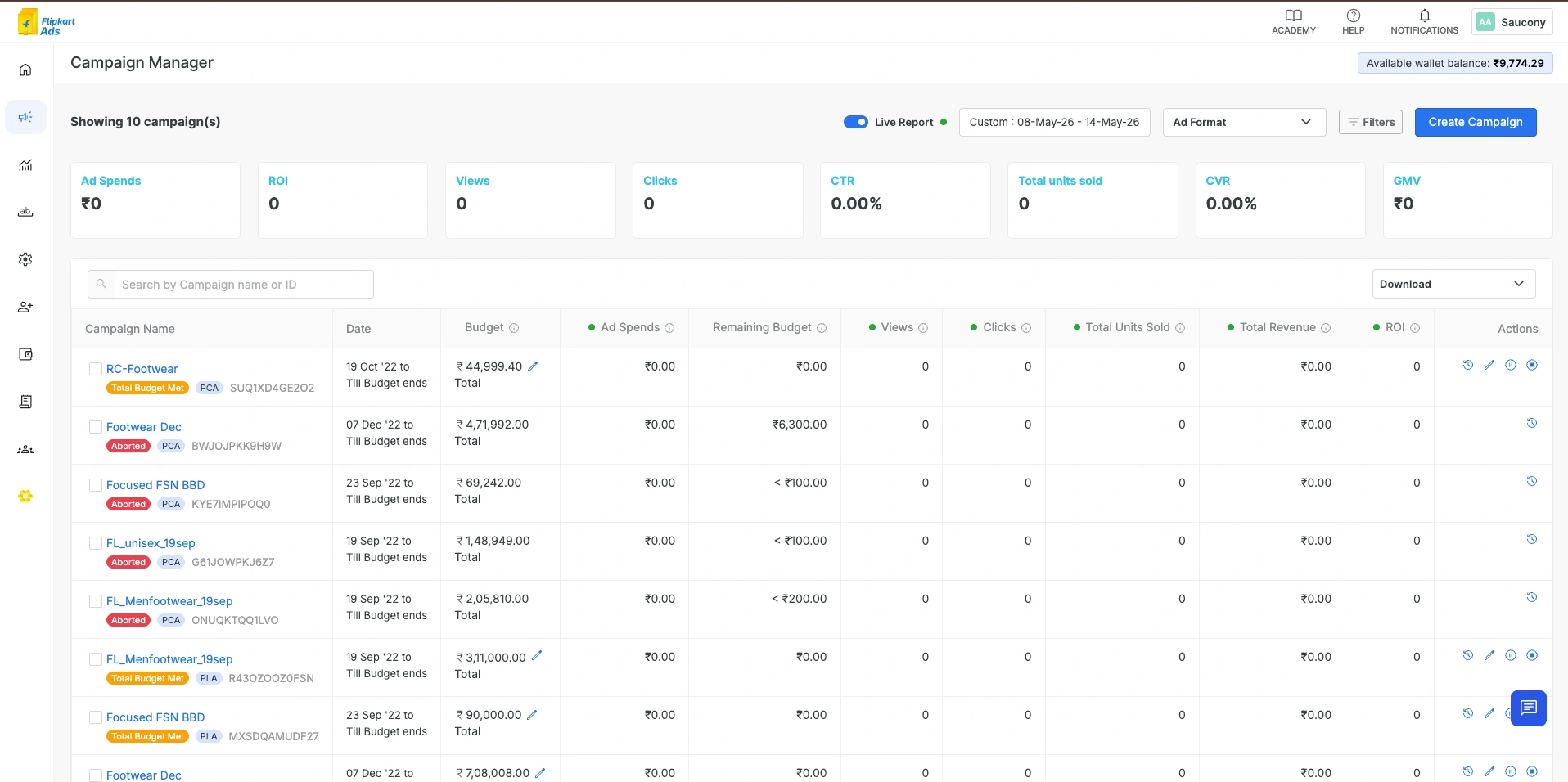1568x782 pixels.
Task: Click the GMV summary card
Action: point(1467,200)
